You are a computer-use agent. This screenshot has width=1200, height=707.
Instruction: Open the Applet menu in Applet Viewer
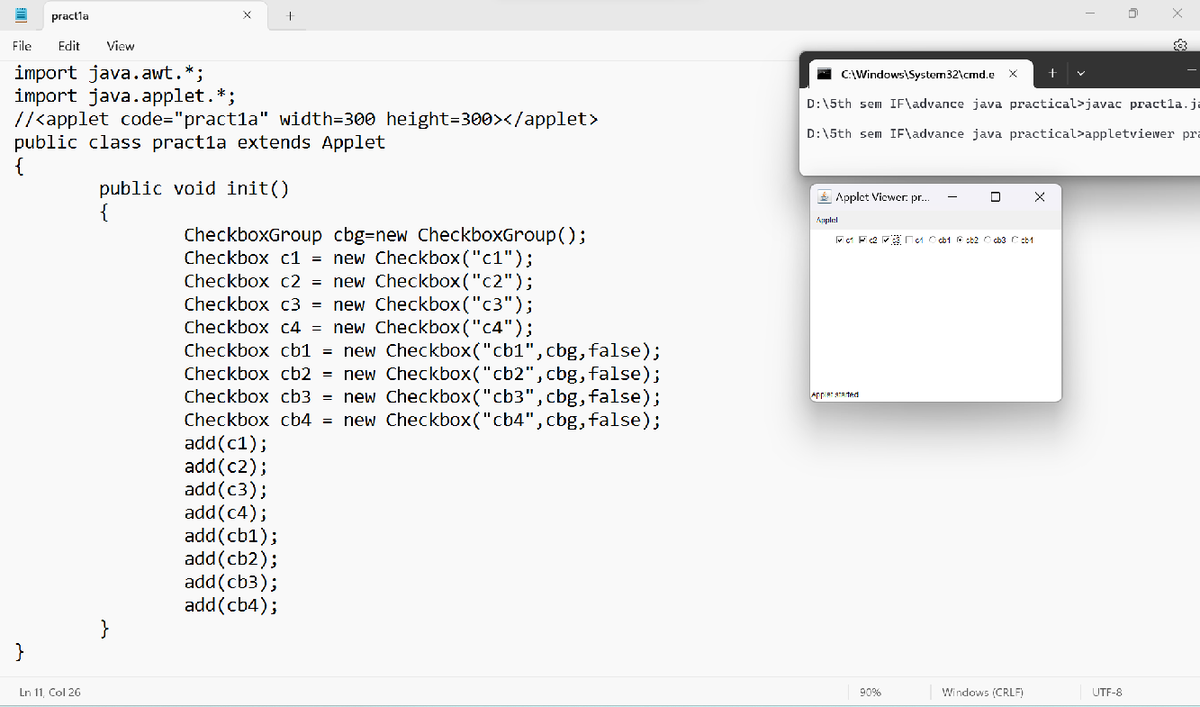827,219
